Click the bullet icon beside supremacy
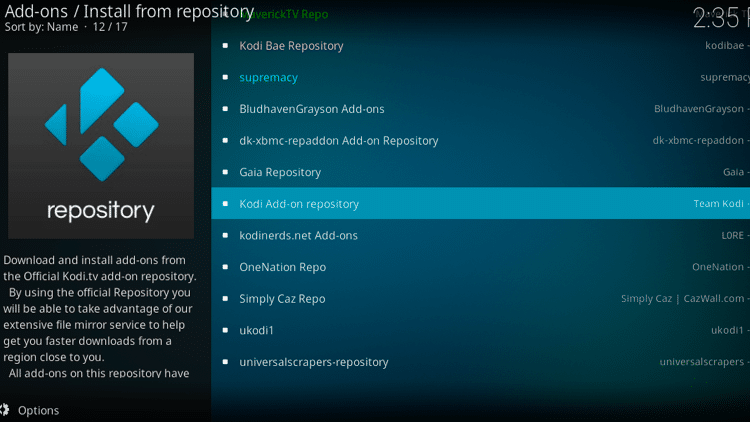Screen dimensions: 750x422 pos(225,77)
